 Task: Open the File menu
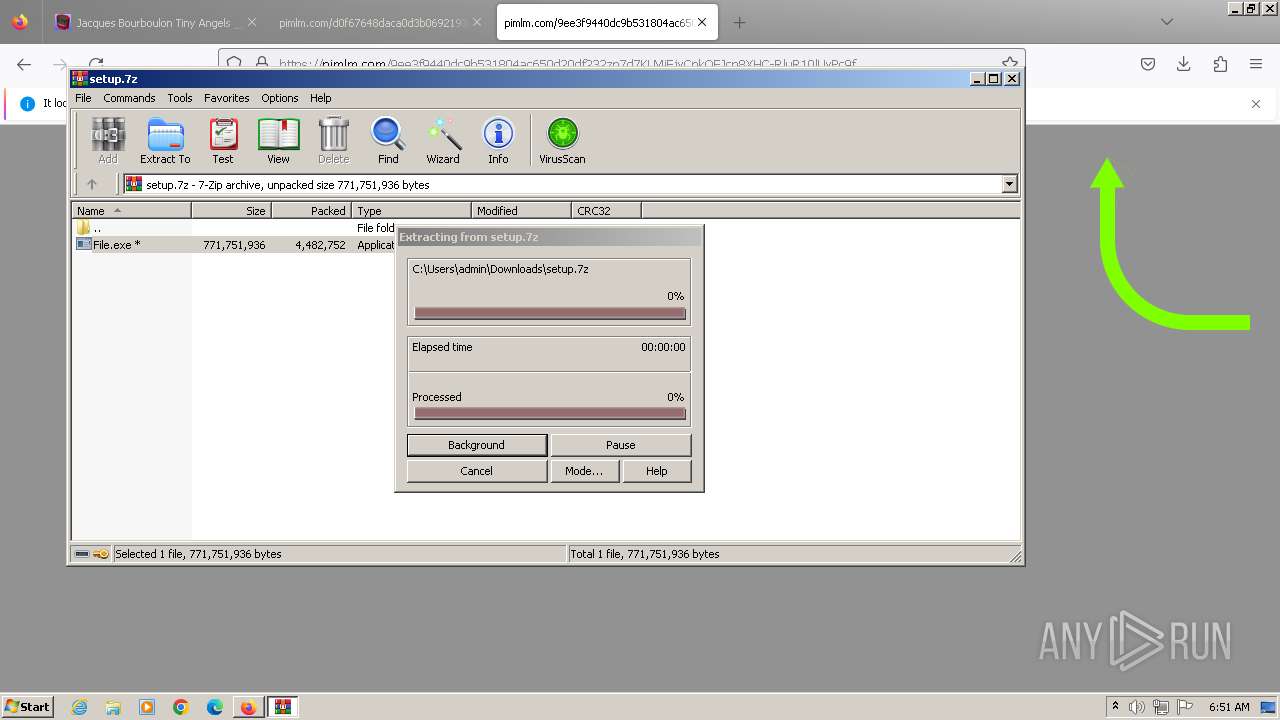pos(83,98)
